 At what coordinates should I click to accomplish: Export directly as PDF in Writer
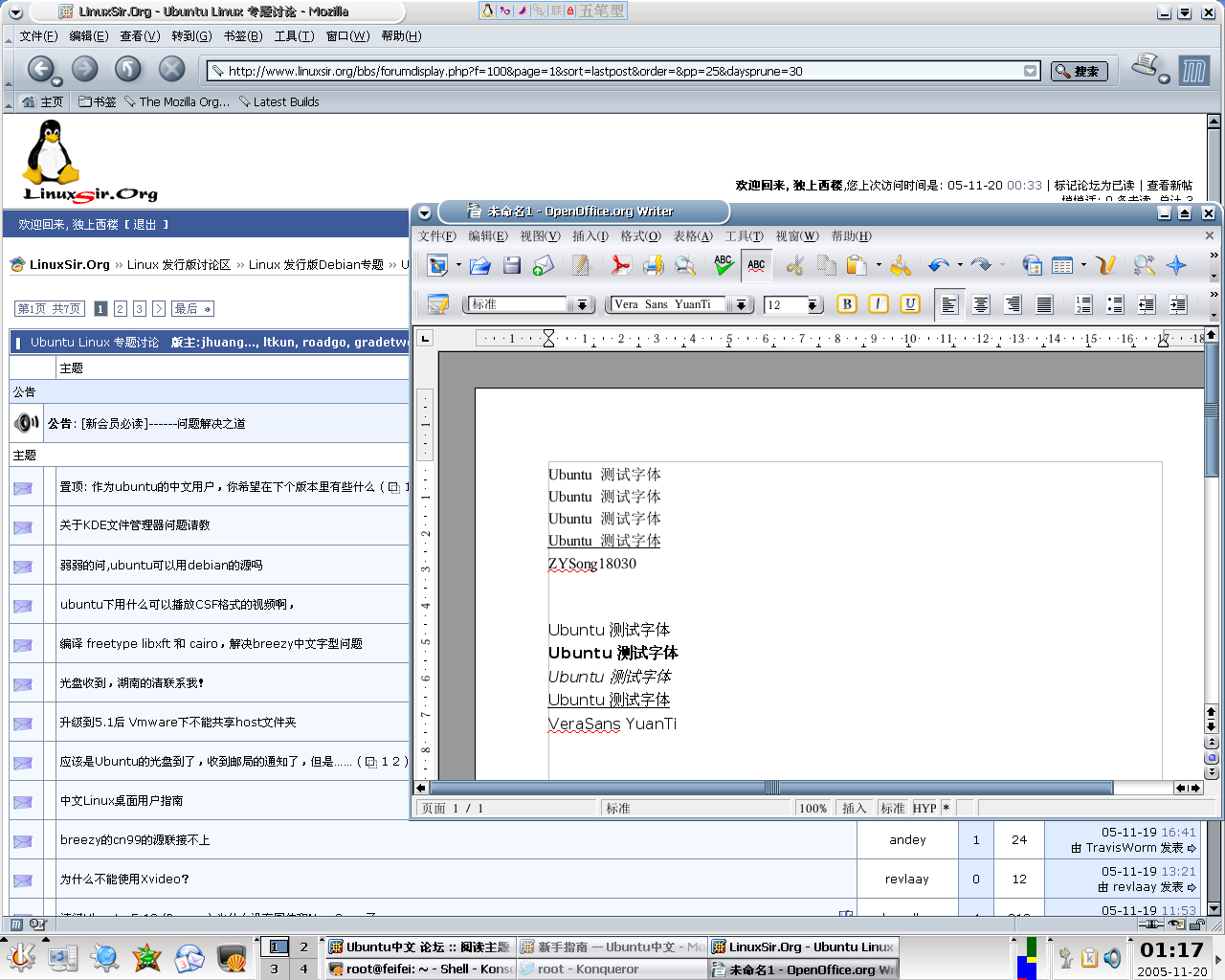[621, 265]
